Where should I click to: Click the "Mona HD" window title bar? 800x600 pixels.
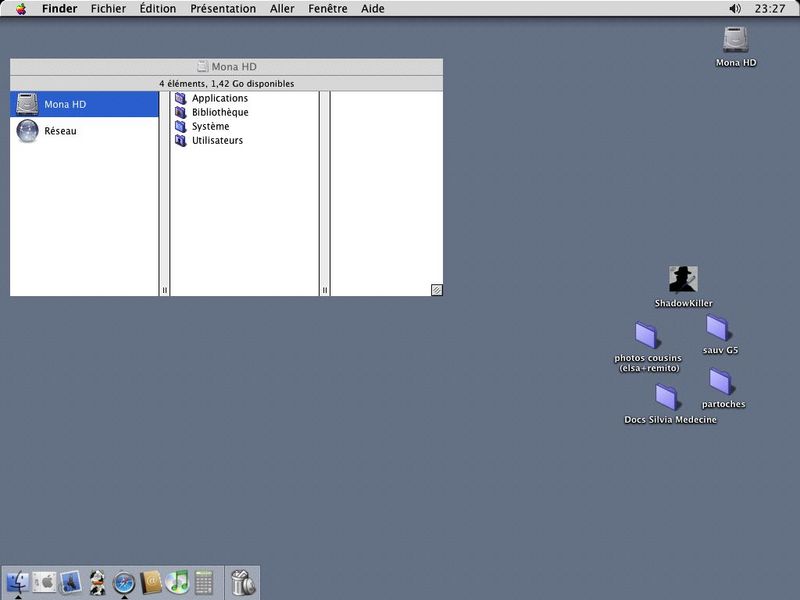pyautogui.click(x=227, y=67)
